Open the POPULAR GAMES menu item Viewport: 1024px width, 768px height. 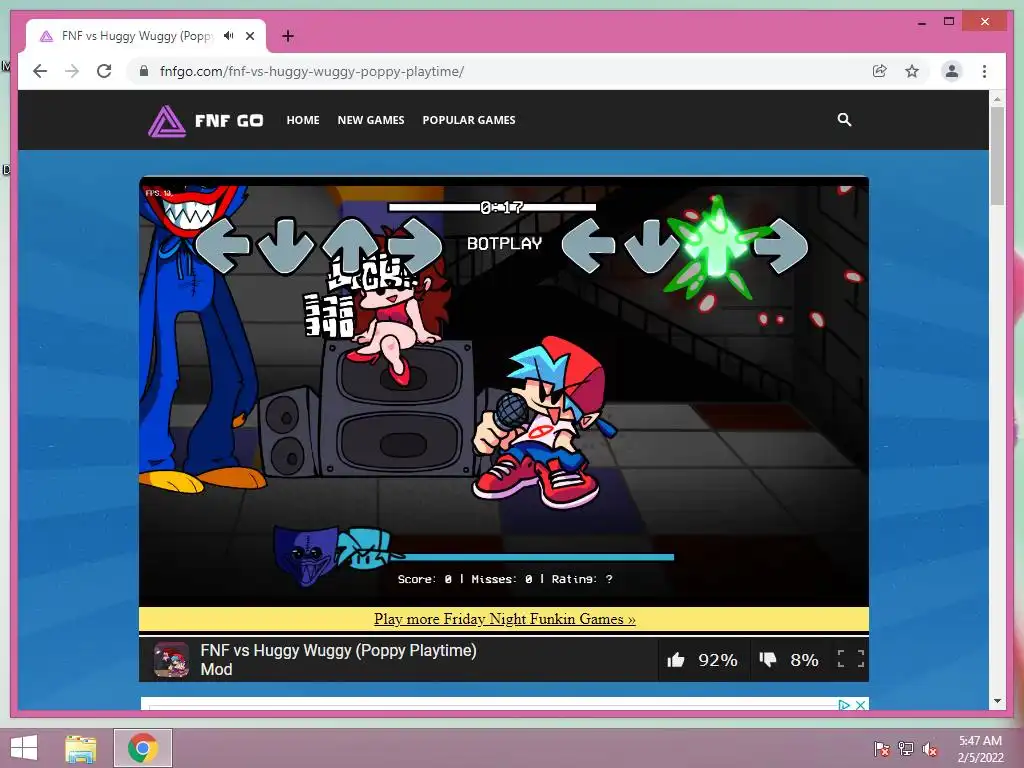[469, 120]
